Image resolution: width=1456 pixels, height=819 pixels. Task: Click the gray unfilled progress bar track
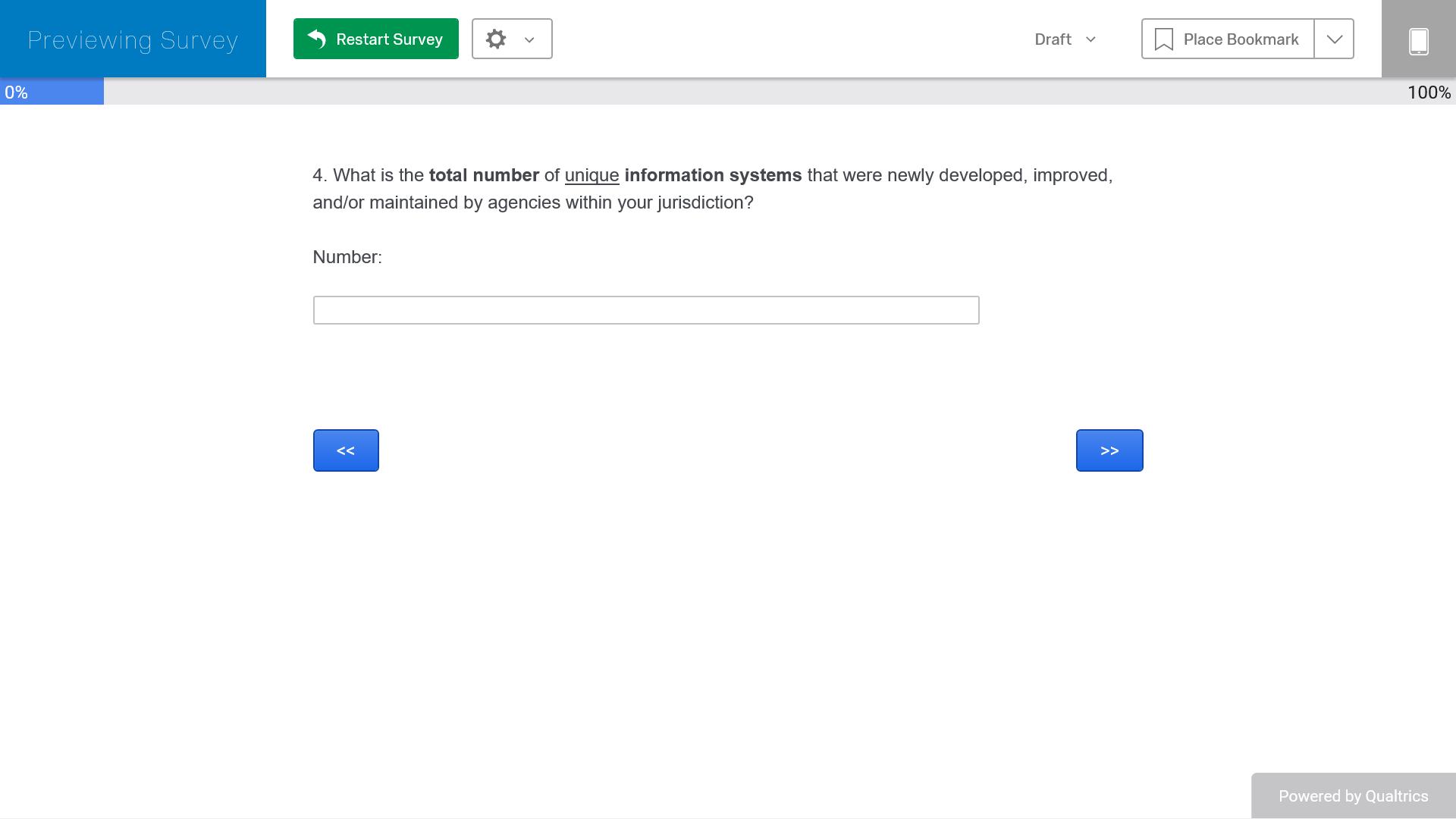[751, 92]
